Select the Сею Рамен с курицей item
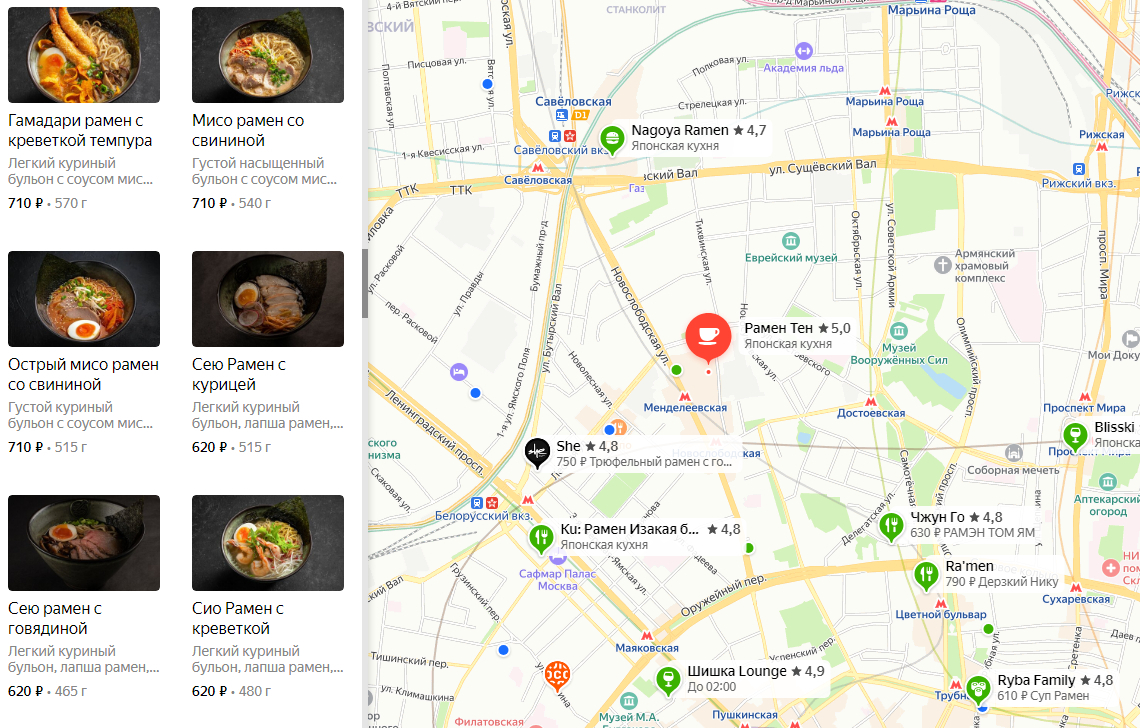 (268, 353)
